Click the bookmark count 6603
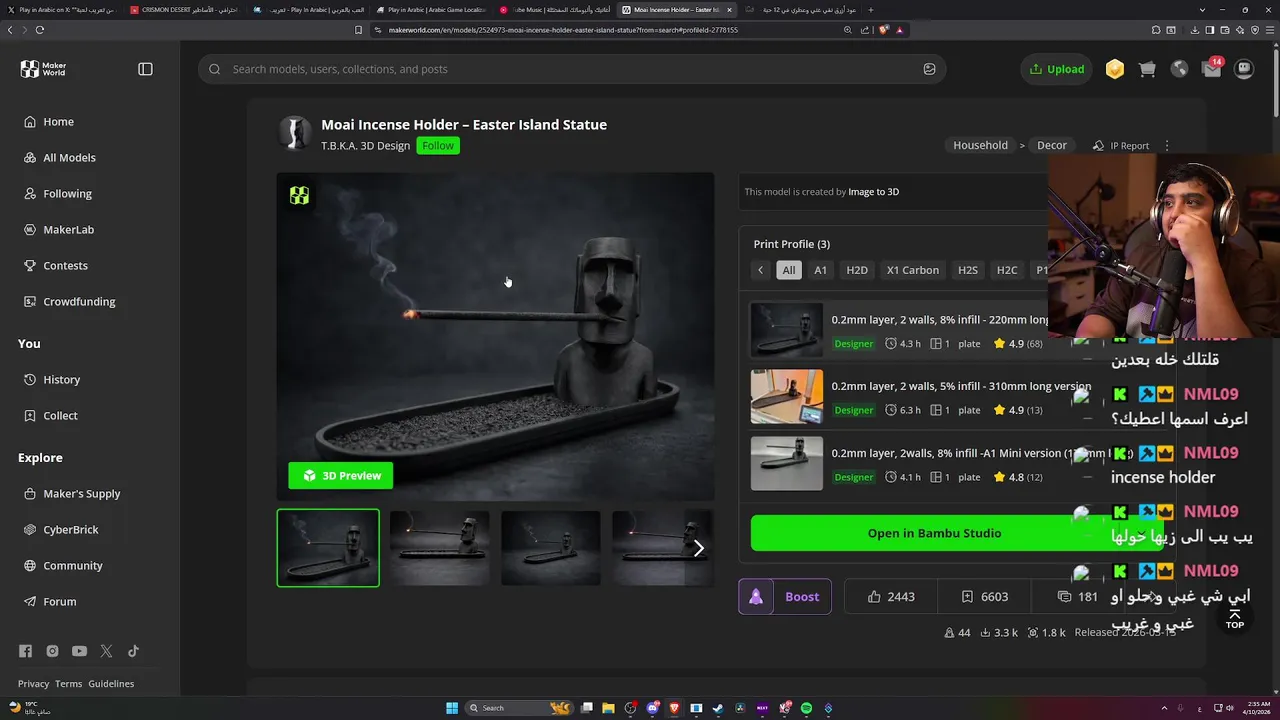Image resolution: width=1280 pixels, height=720 pixels. click(984, 597)
